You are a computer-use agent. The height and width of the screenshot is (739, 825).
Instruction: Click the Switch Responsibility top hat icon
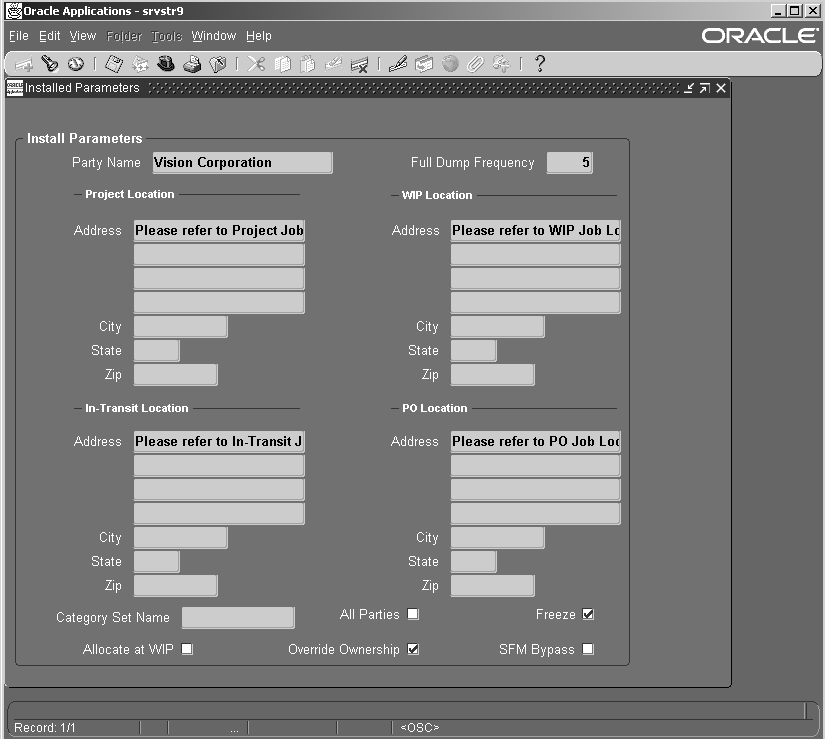166,64
